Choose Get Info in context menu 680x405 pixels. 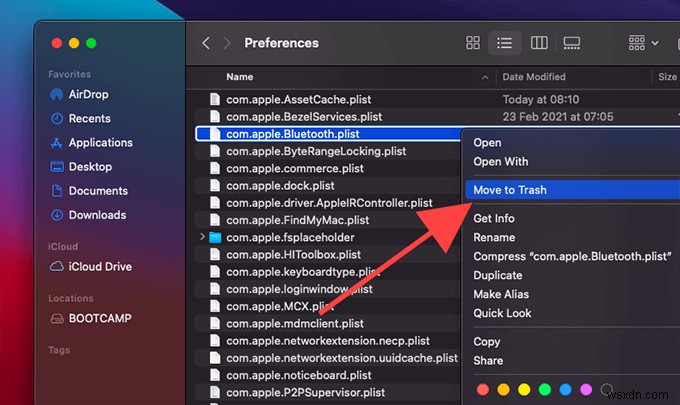pyautogui.click(x=494, y=219)
